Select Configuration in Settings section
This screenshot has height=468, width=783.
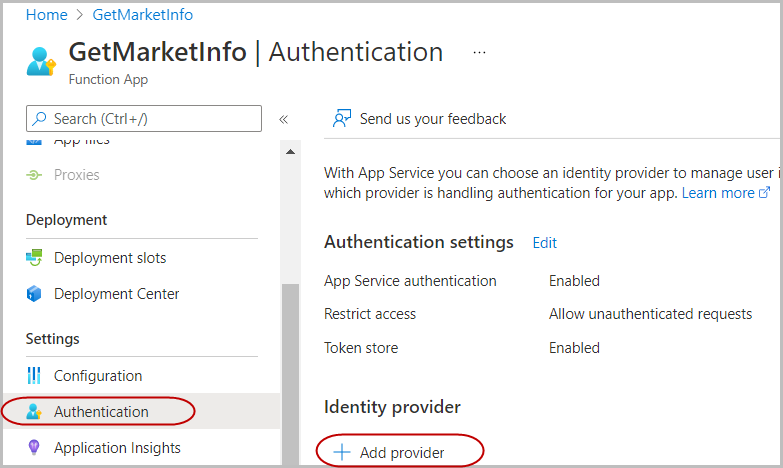(98, 376)
